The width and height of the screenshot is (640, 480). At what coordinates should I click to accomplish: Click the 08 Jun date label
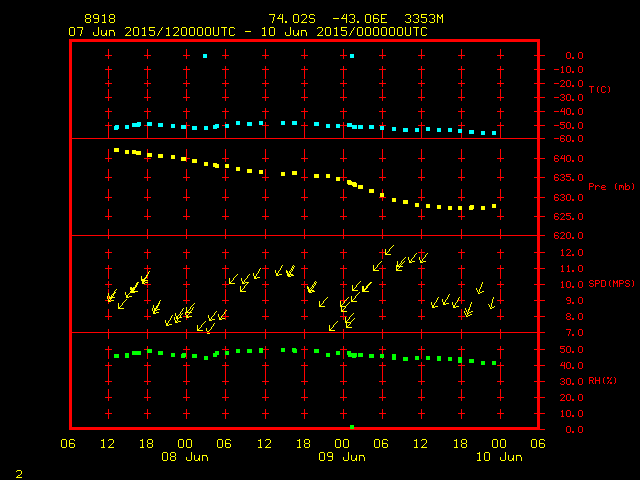click(x=185, y=457)
